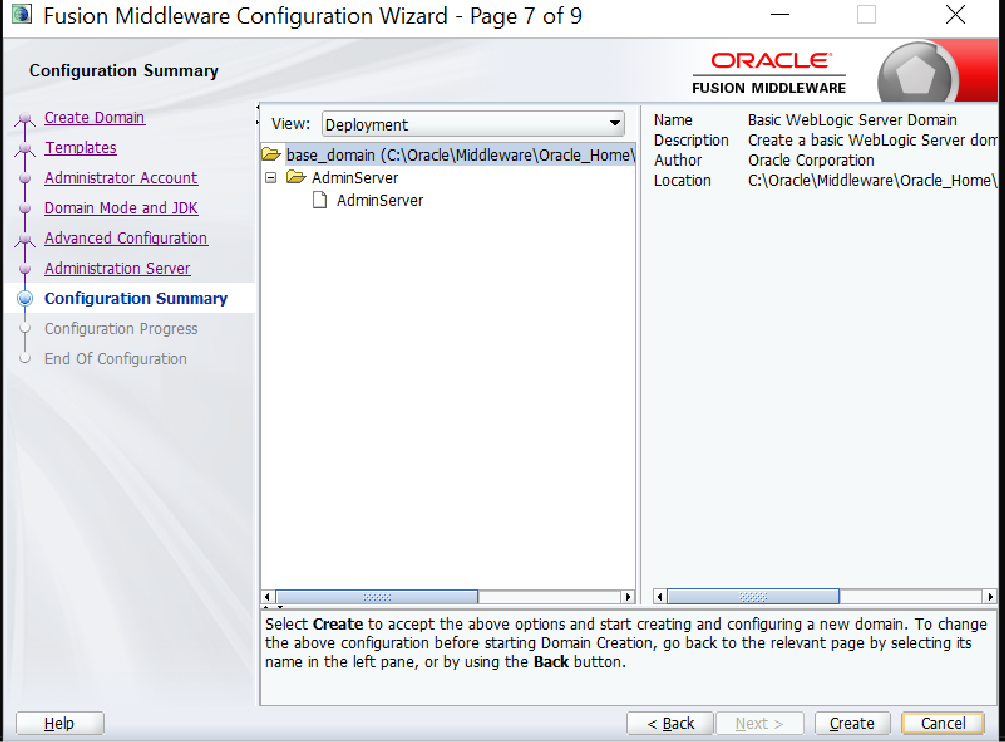
Task: Collapse the AdminServer tree node
Action: (270, 178)
